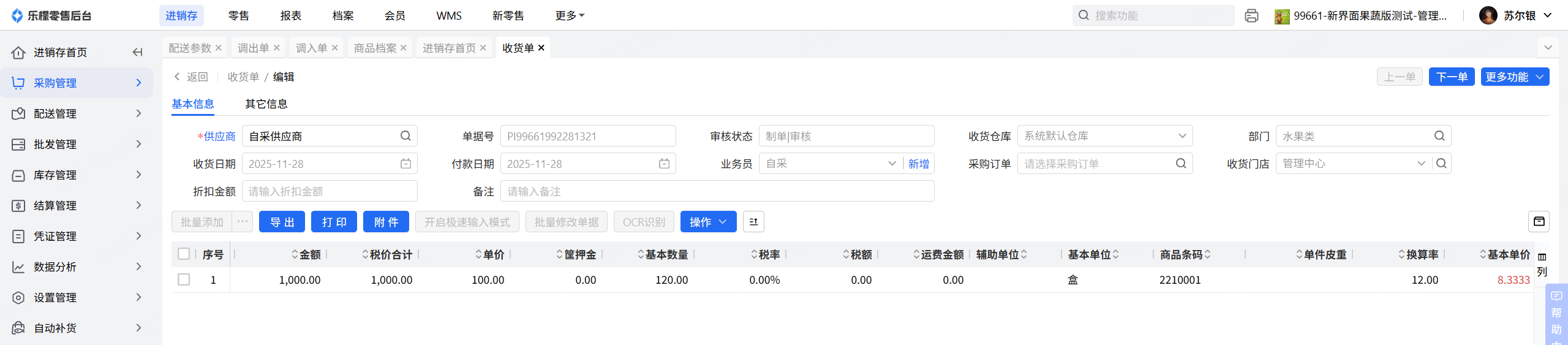The width and height of the screenshot is (1568, 345).
Task: Click the 采购管理 cart icon
Action: tap(18, 83)
